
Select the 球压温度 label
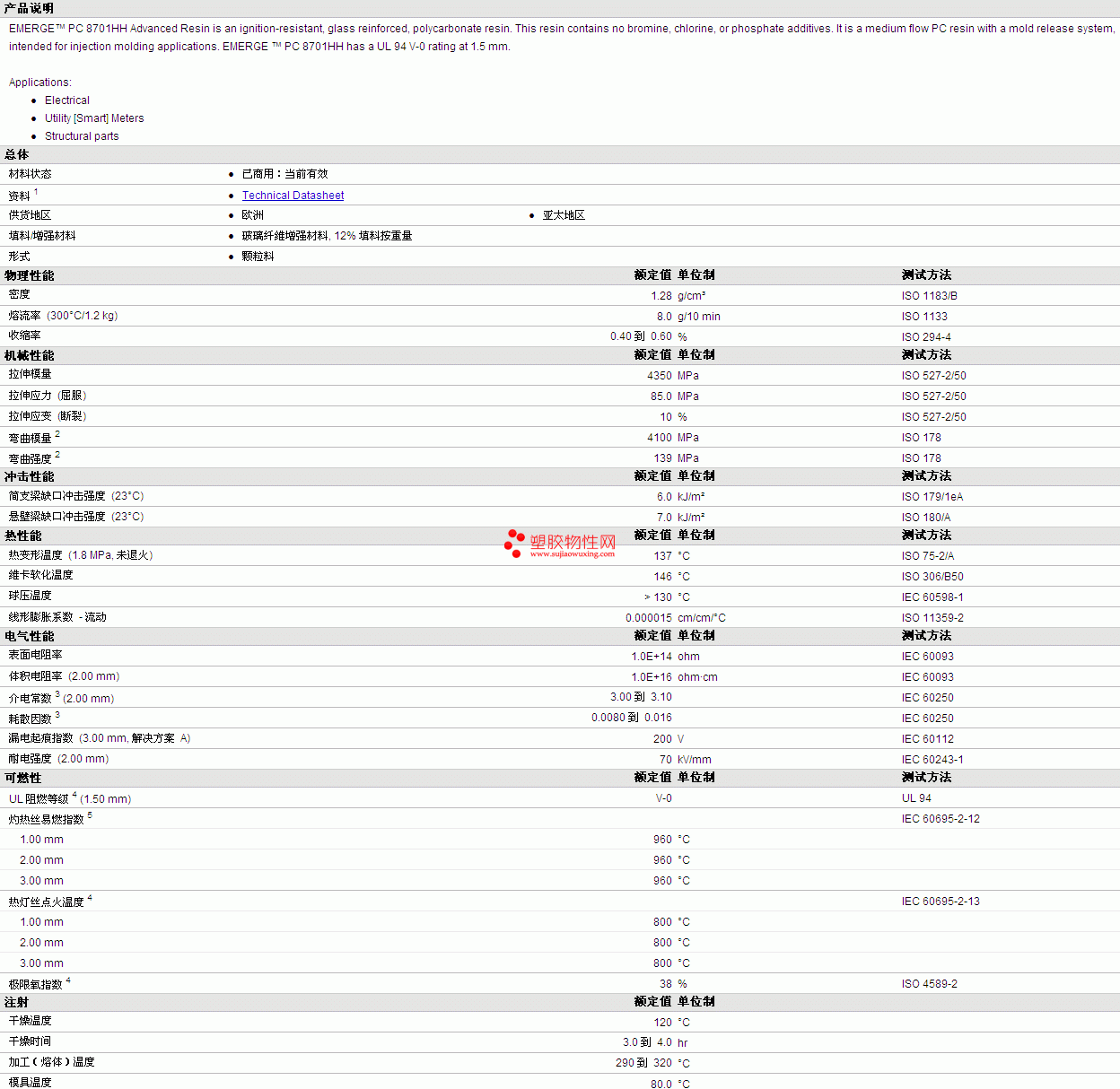(30, 596)
